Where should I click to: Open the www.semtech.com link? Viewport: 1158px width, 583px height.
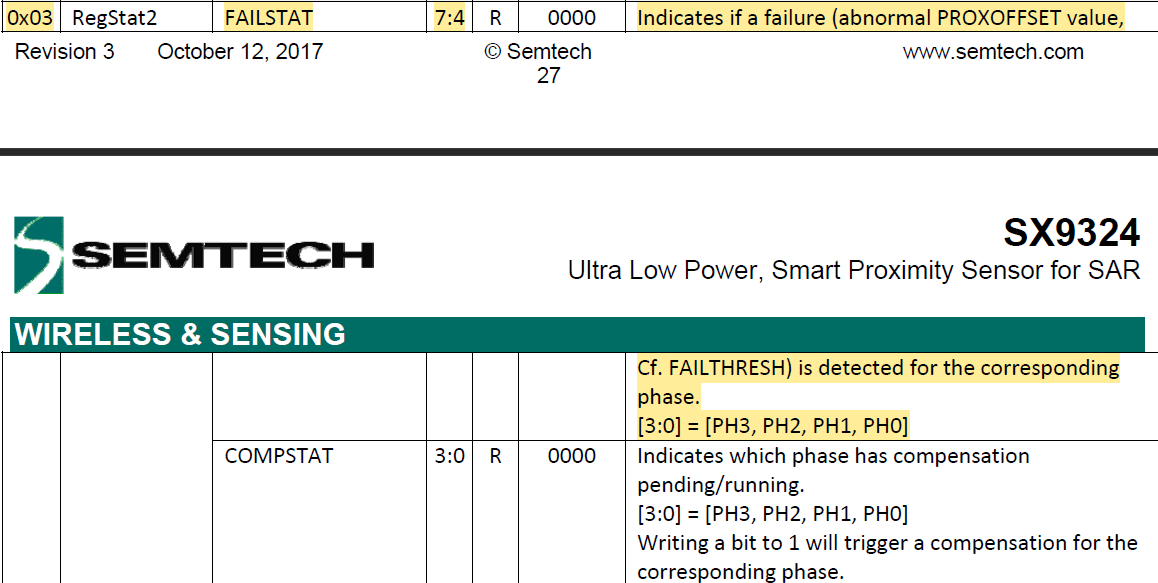[992, 52]
